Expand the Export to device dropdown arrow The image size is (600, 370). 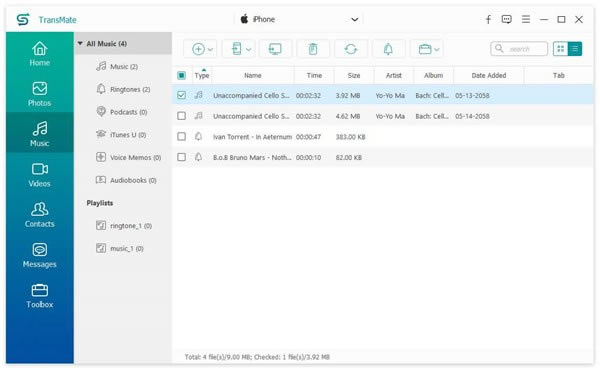[248, 49]
